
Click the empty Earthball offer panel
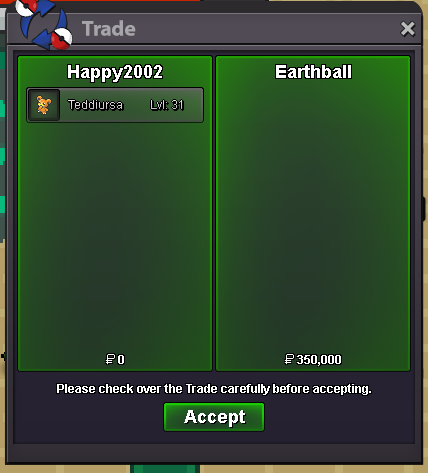click(x=313, y=213)
